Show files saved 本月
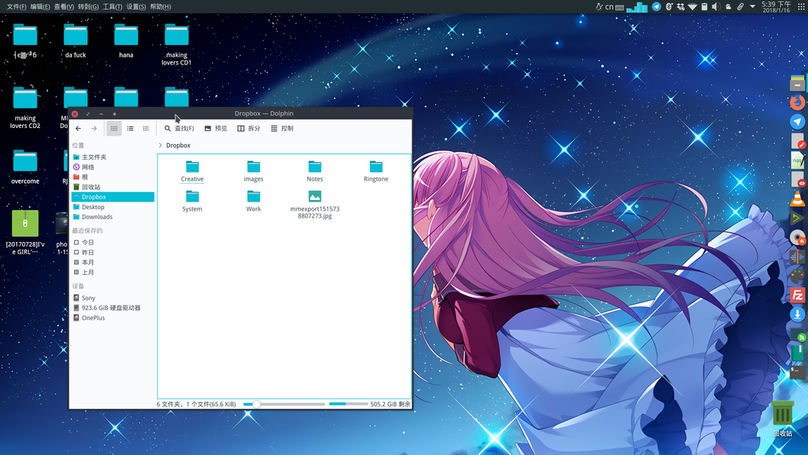Image resolution: width=808 pixels, height=455 pixels. [x=113, y=262]
